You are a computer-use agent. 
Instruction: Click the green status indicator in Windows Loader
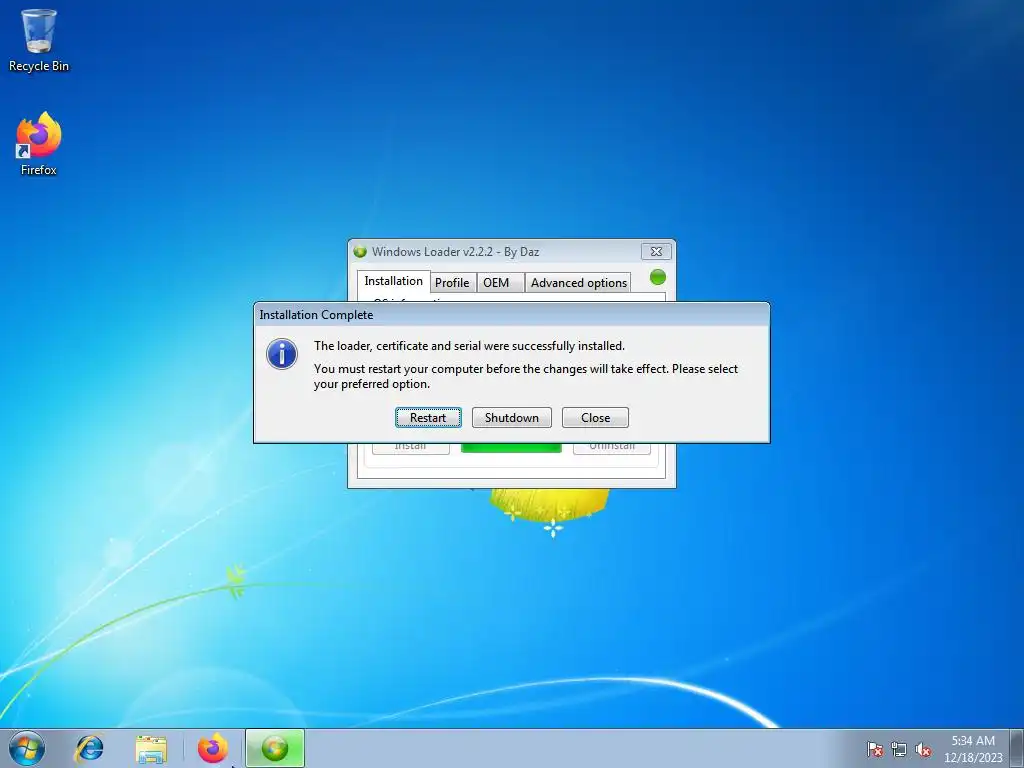click(658, 278)
